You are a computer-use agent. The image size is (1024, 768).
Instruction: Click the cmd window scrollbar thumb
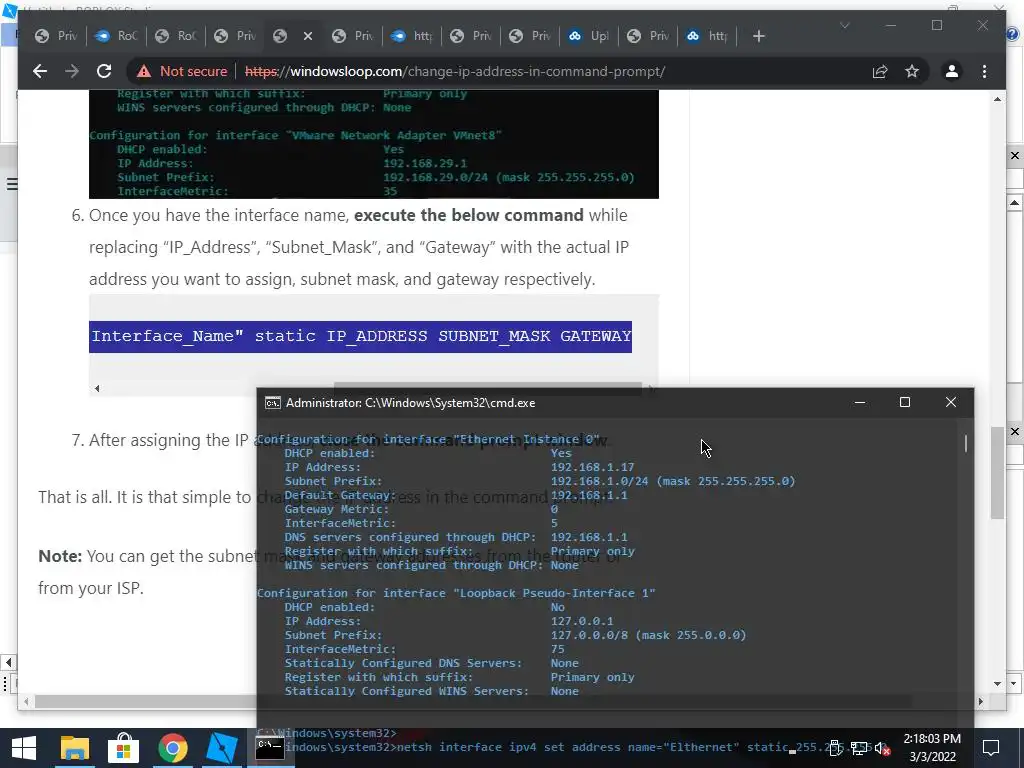966,443
